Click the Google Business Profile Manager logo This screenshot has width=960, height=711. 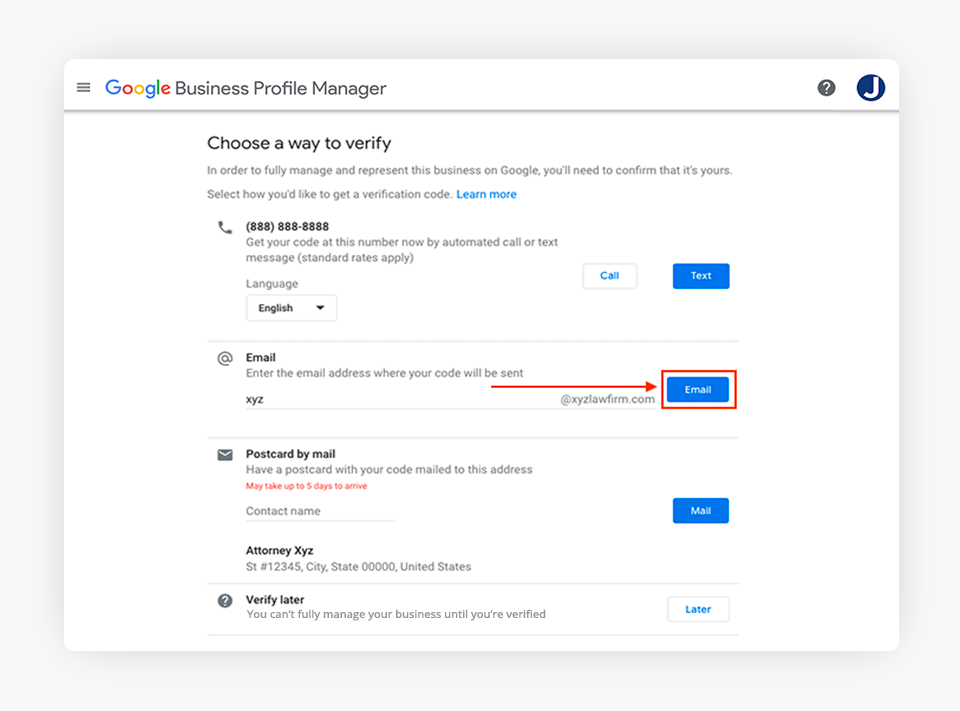[246, 88]
